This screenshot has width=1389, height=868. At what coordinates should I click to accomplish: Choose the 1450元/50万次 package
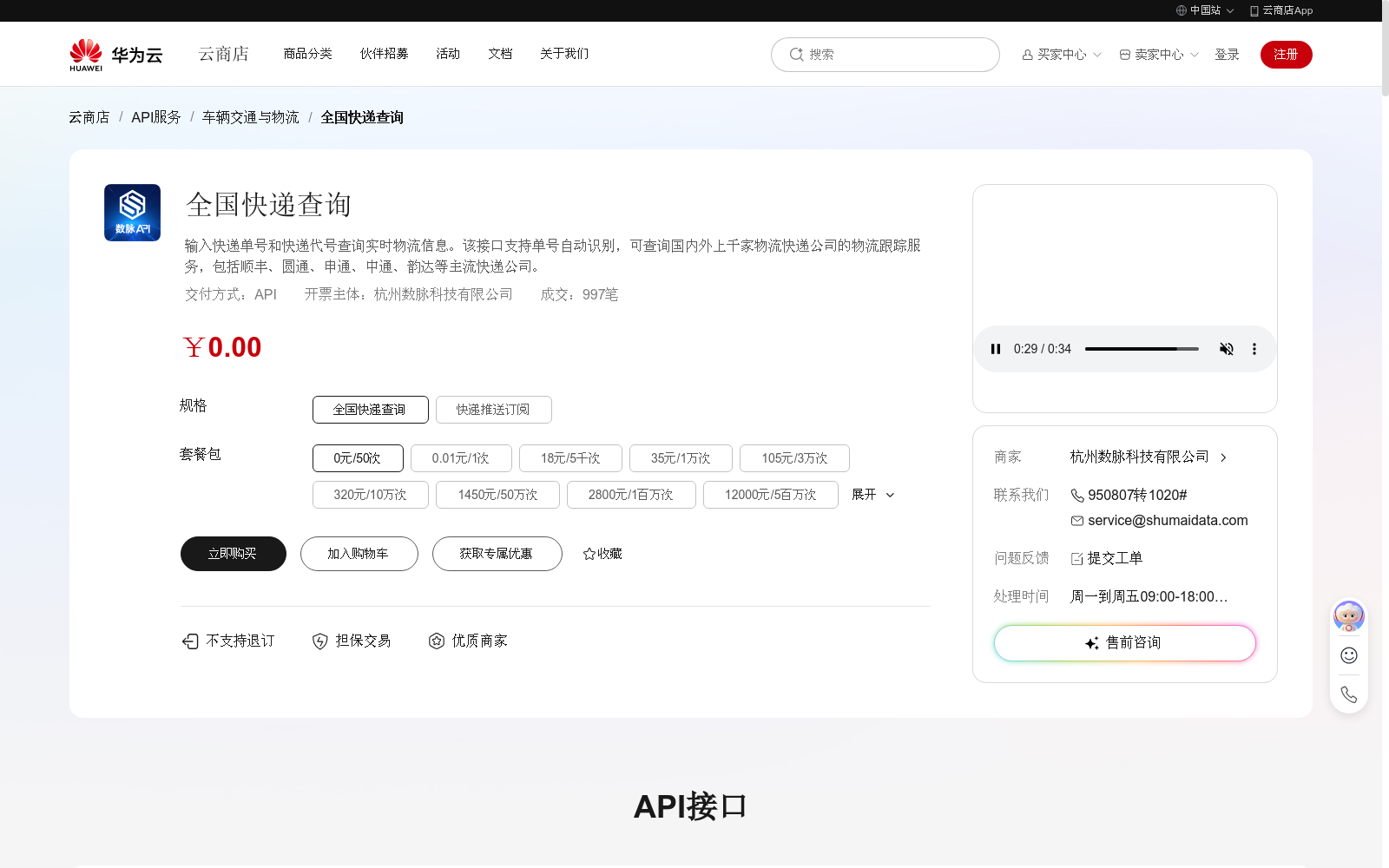(497, 495)
